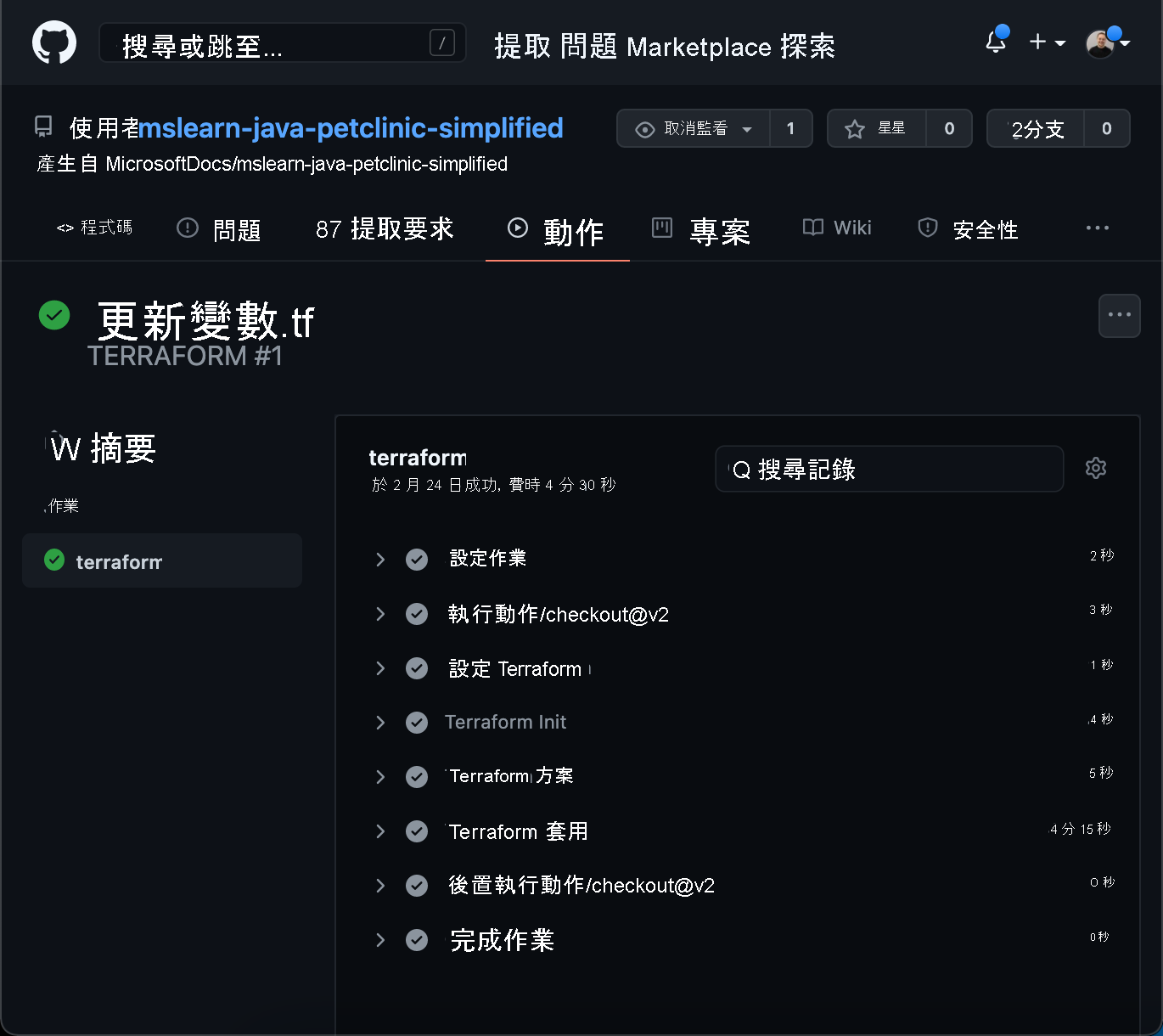This screenshot has height=1036, width=1163.
Task: Switch to the 程式碼 code tab
Action: click(94, 228)
